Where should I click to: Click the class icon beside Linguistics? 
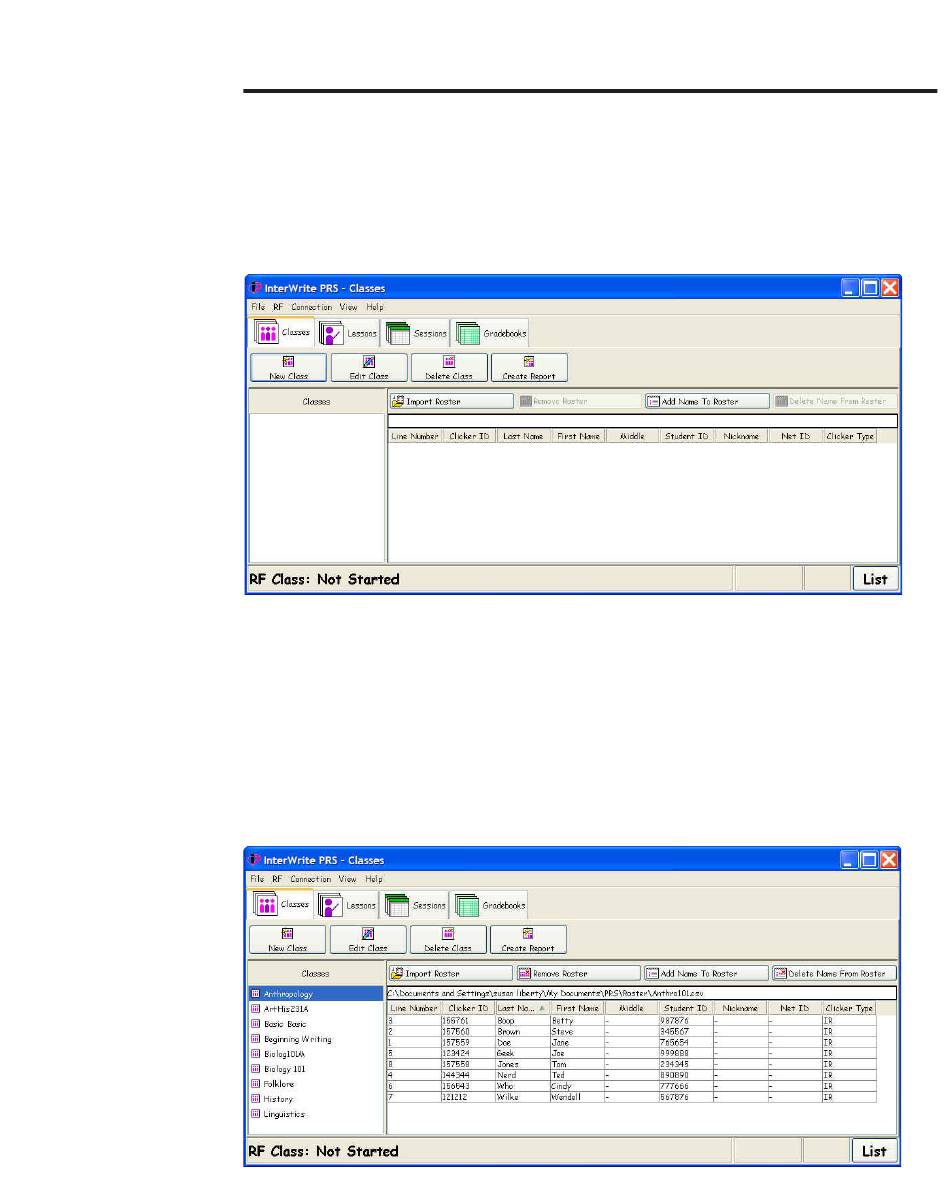[x=255, y=1114]
